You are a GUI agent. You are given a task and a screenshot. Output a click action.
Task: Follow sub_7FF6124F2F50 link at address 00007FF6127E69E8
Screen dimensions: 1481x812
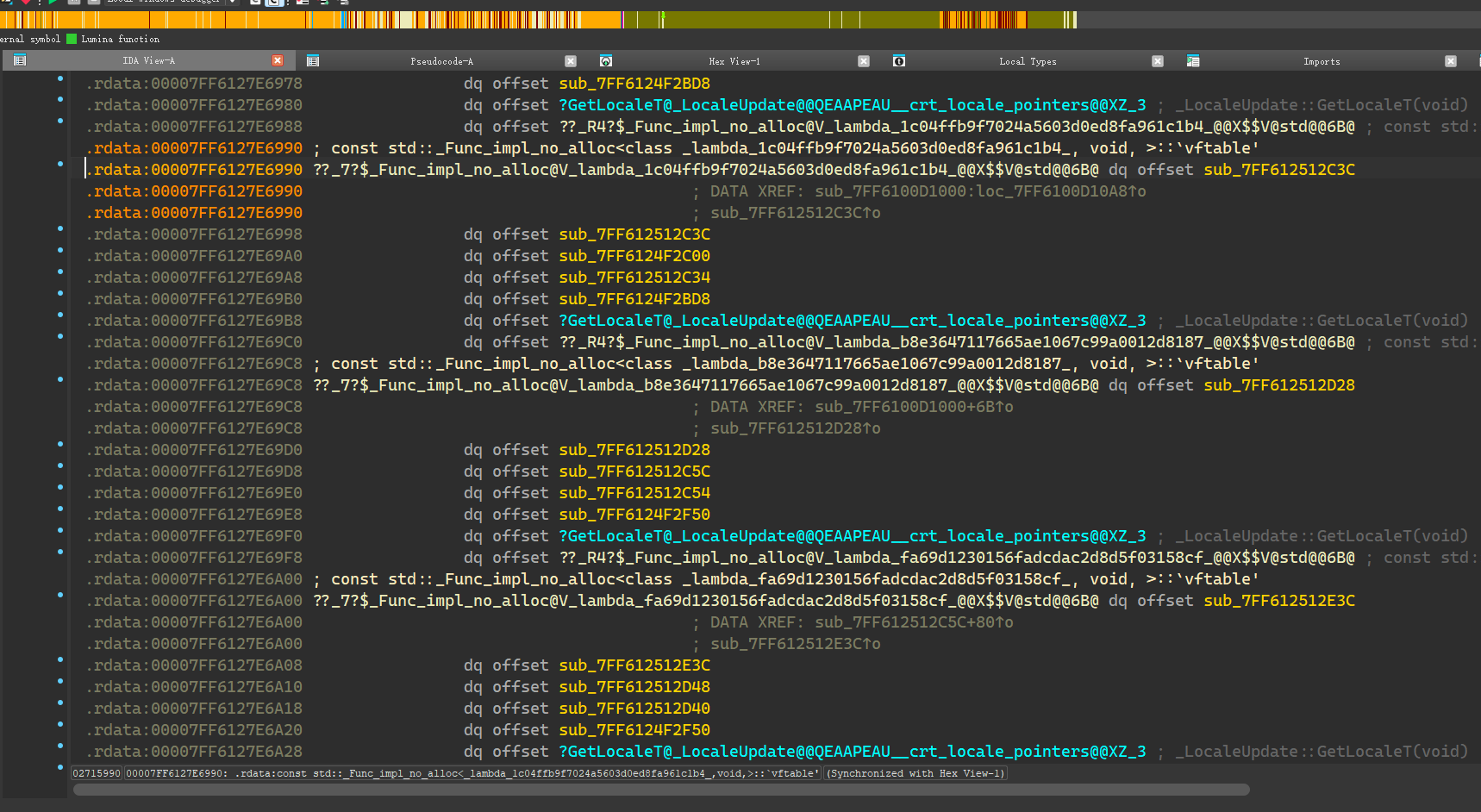pos(634,515)
